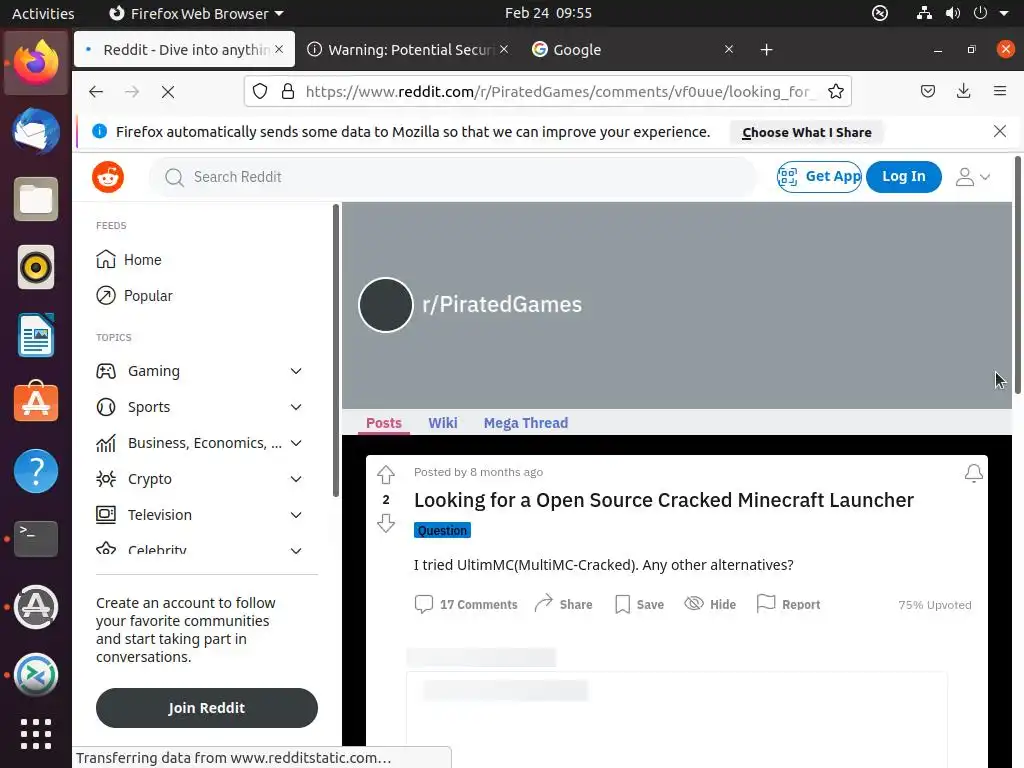Dismiss the Mozilla data notification bar
The height and width of the screenshot is (768, 1024).
tap(999, 131)
